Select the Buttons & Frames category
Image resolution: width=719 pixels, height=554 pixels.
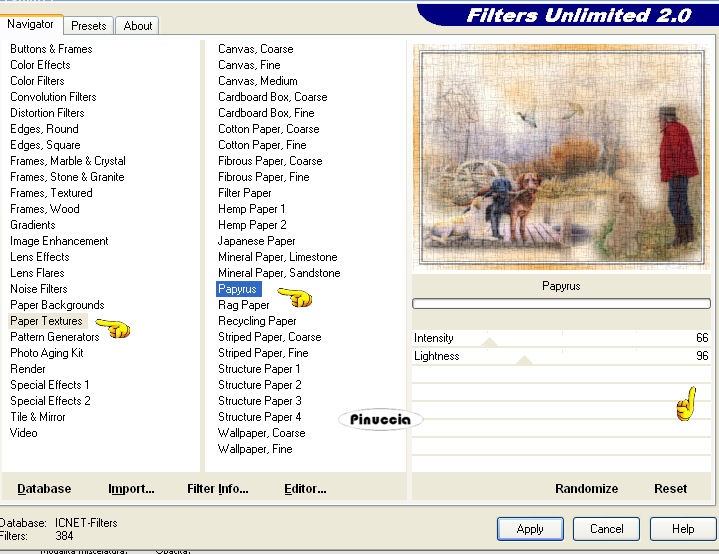(51, 49)
